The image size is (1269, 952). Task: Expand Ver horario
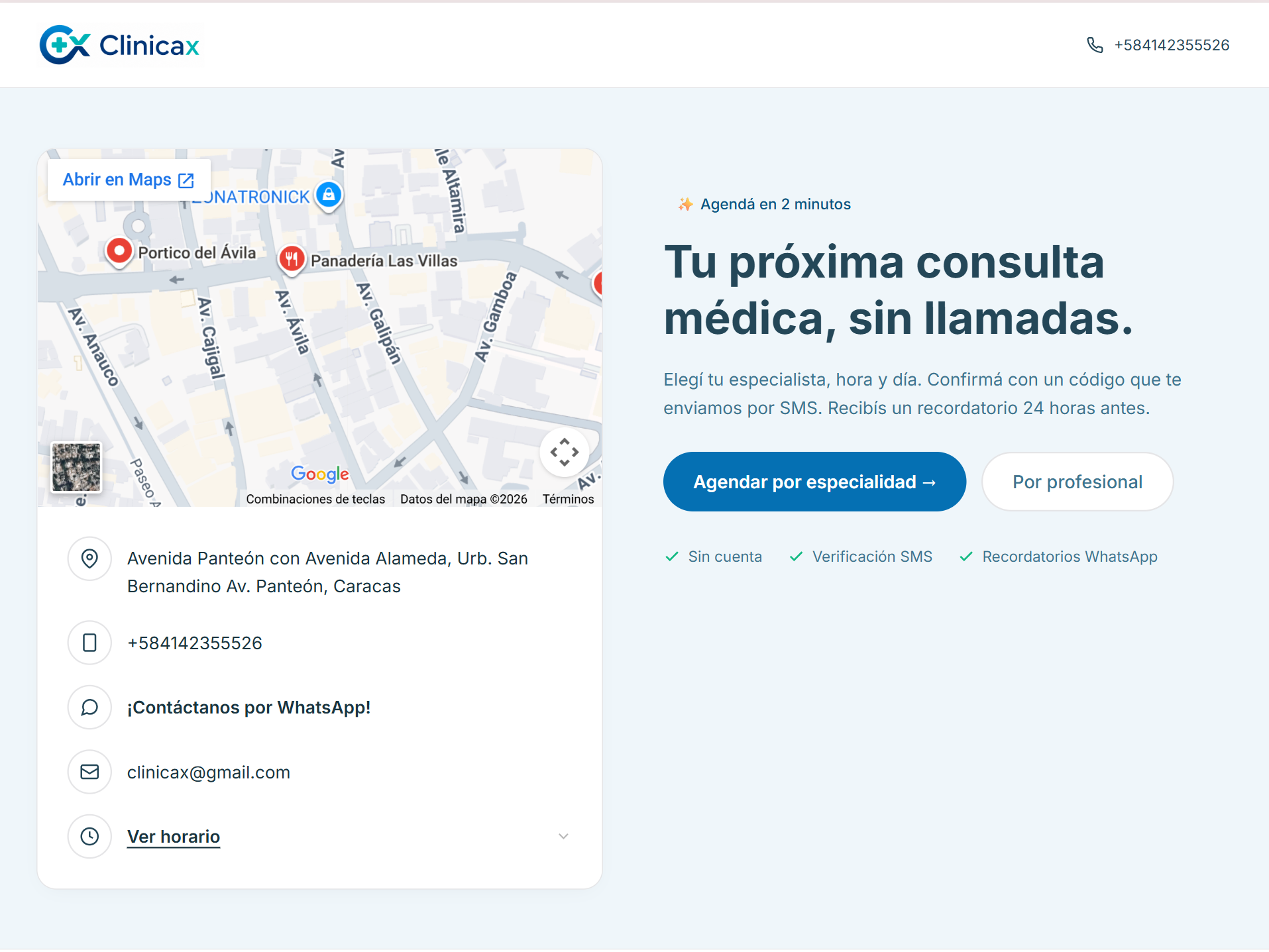[x=174, y=837]
